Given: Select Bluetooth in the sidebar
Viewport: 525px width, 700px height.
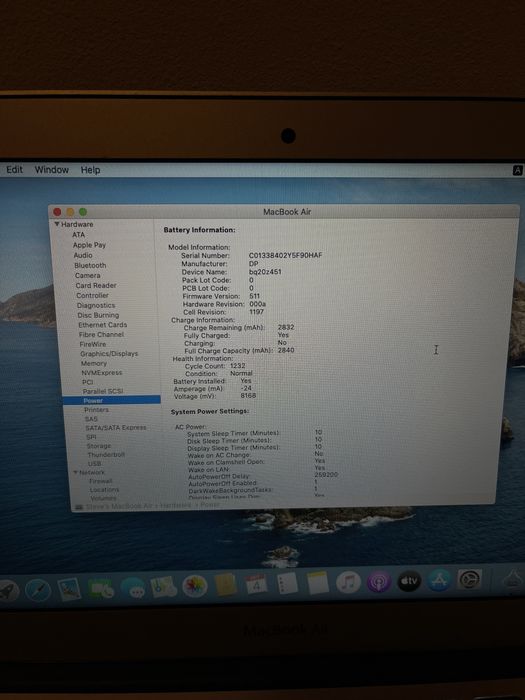Looking at the screenshot, I should (90, 265).
